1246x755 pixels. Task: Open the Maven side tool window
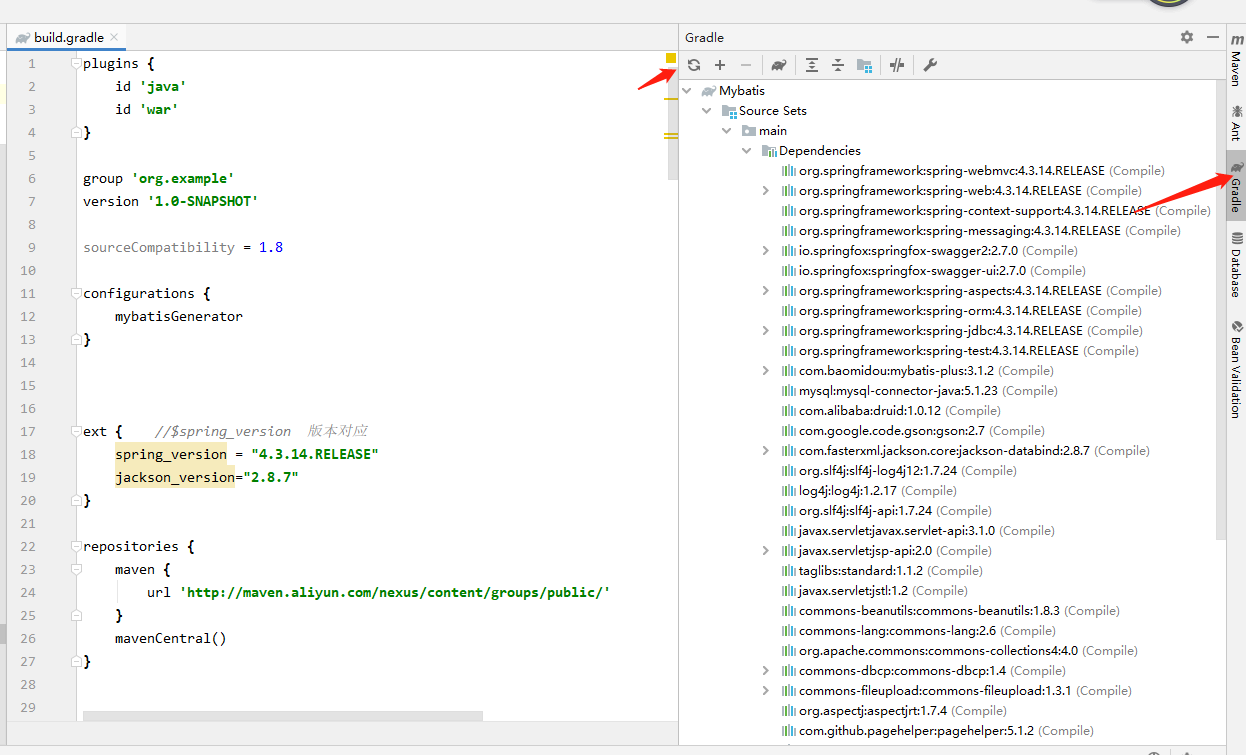[1237, 60]
